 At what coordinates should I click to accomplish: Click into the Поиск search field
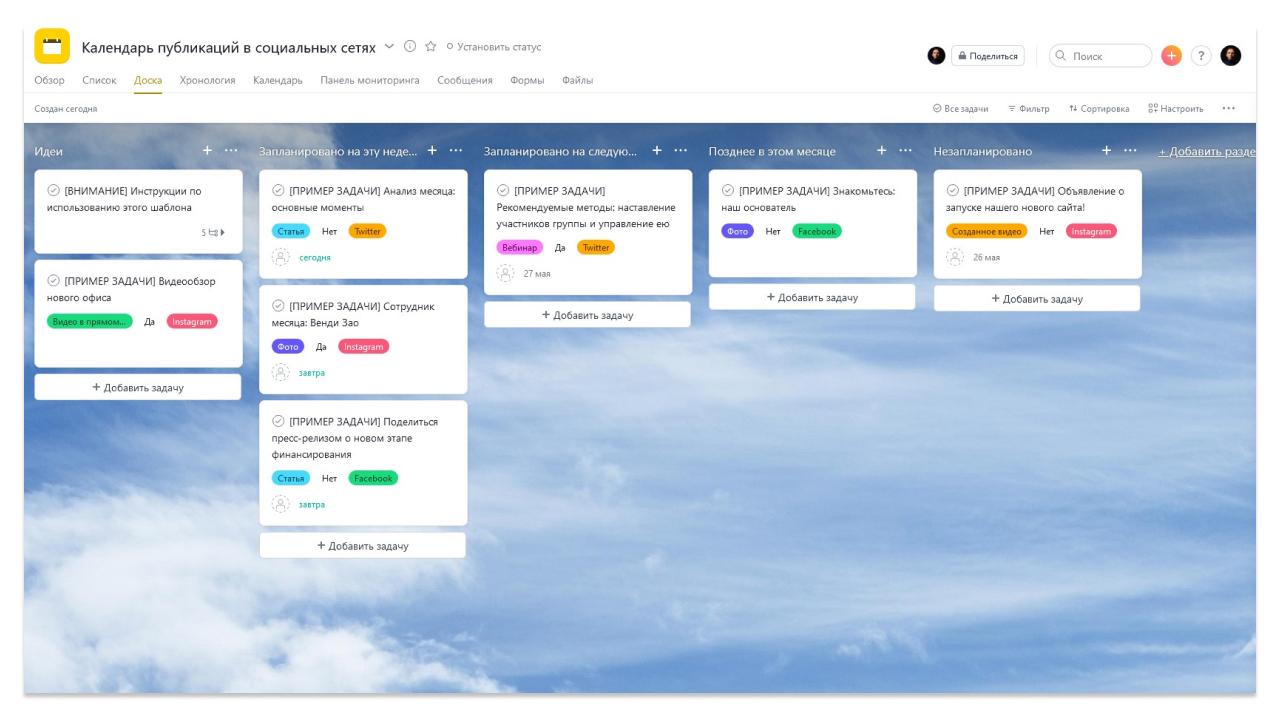click(x=1105, y=56)
